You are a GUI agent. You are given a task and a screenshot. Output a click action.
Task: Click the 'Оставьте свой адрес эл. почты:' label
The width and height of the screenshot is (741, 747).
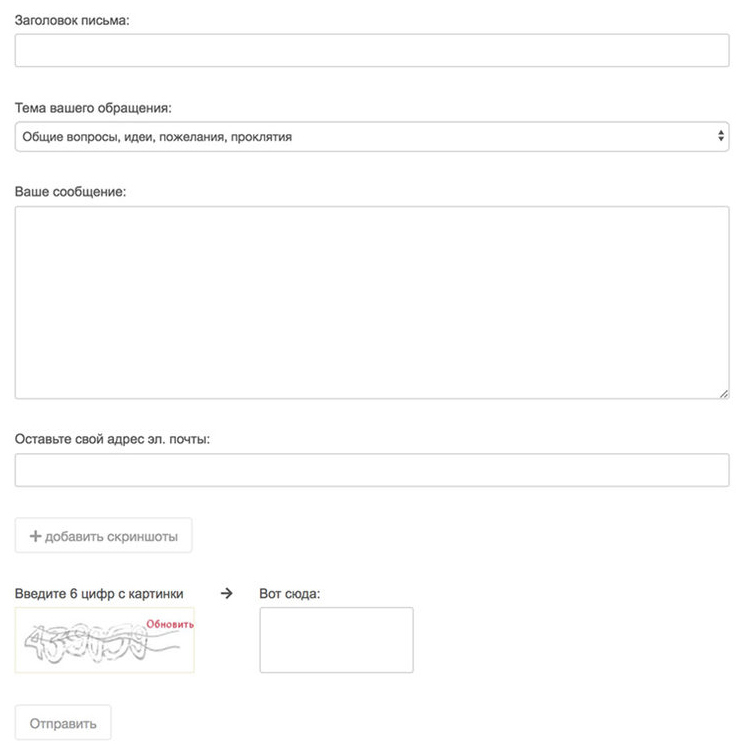[x=112, y=439]
